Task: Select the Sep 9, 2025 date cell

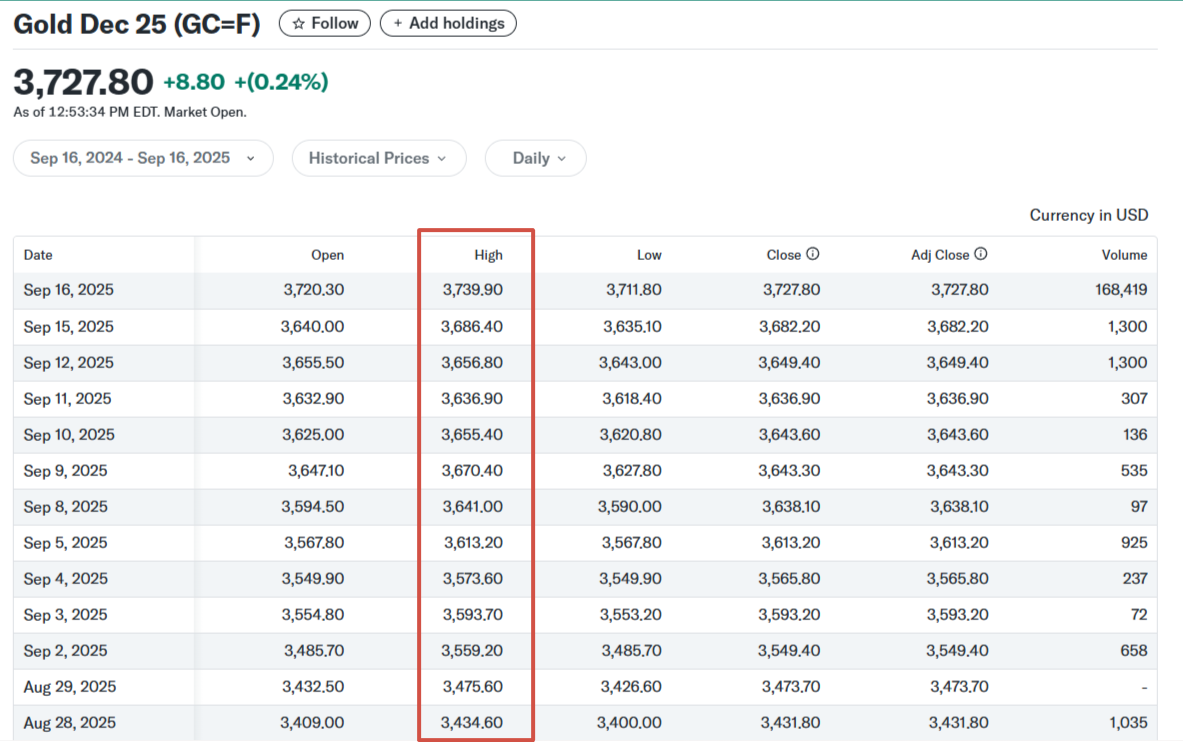Action: 66,471
